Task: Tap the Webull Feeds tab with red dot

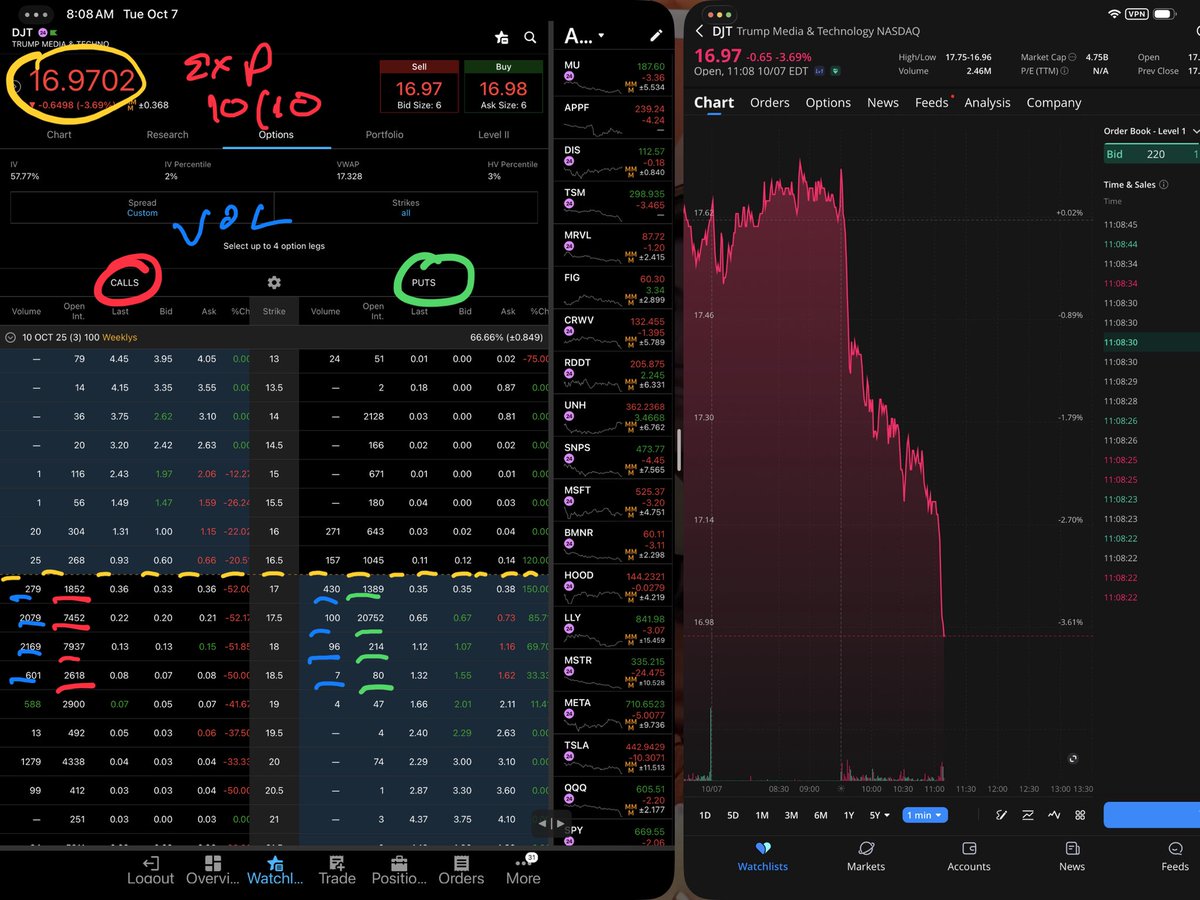Action: coord(932,102)
